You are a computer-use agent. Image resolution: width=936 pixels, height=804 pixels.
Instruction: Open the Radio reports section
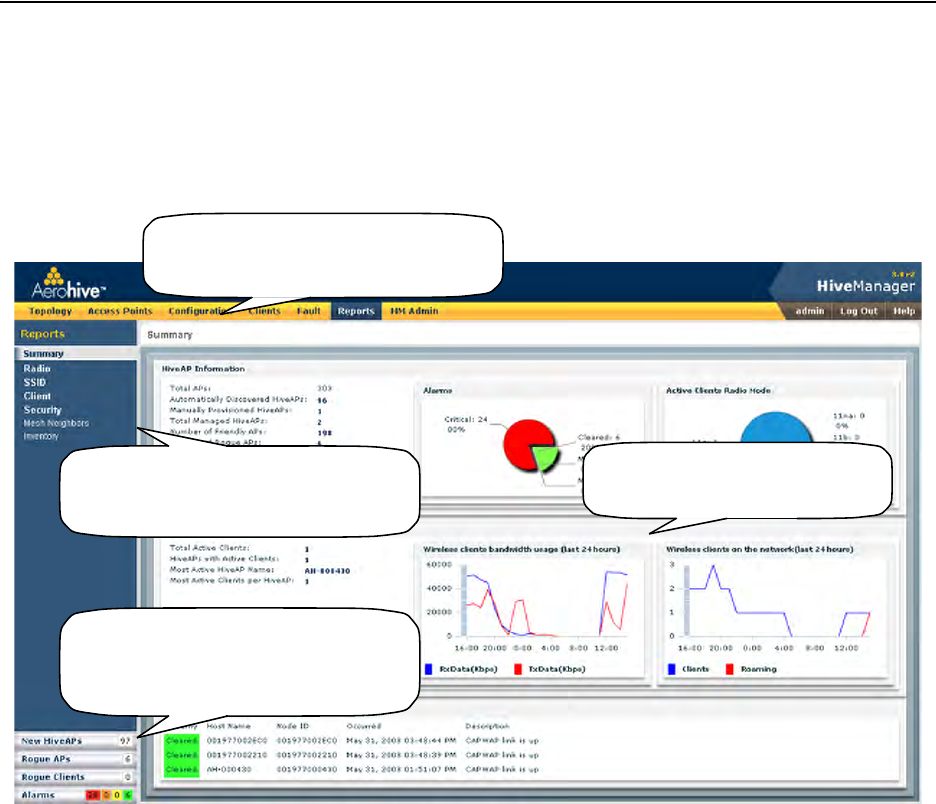[x=37, y=369]
